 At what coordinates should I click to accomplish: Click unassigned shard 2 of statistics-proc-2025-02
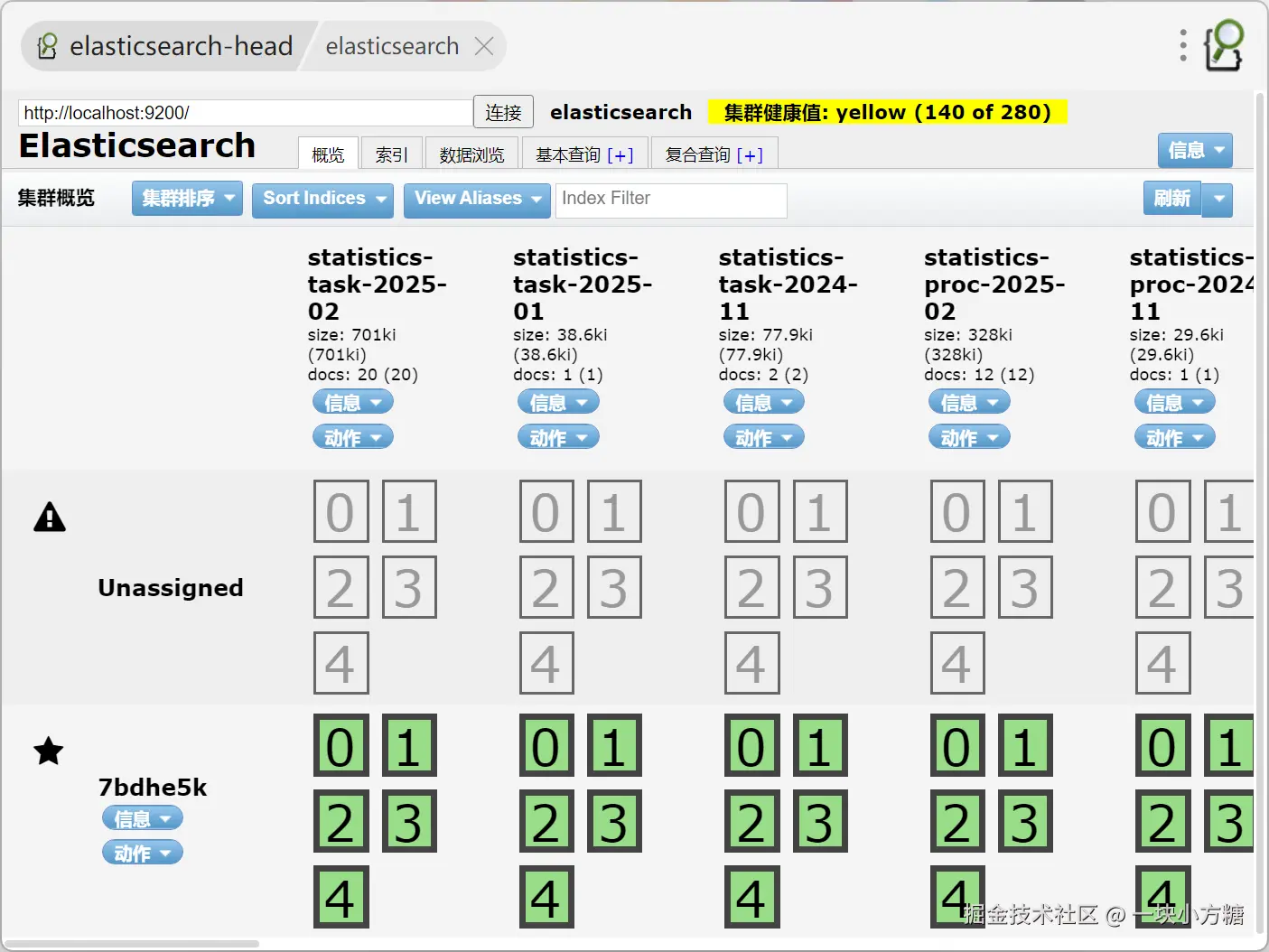coord(957,587)
